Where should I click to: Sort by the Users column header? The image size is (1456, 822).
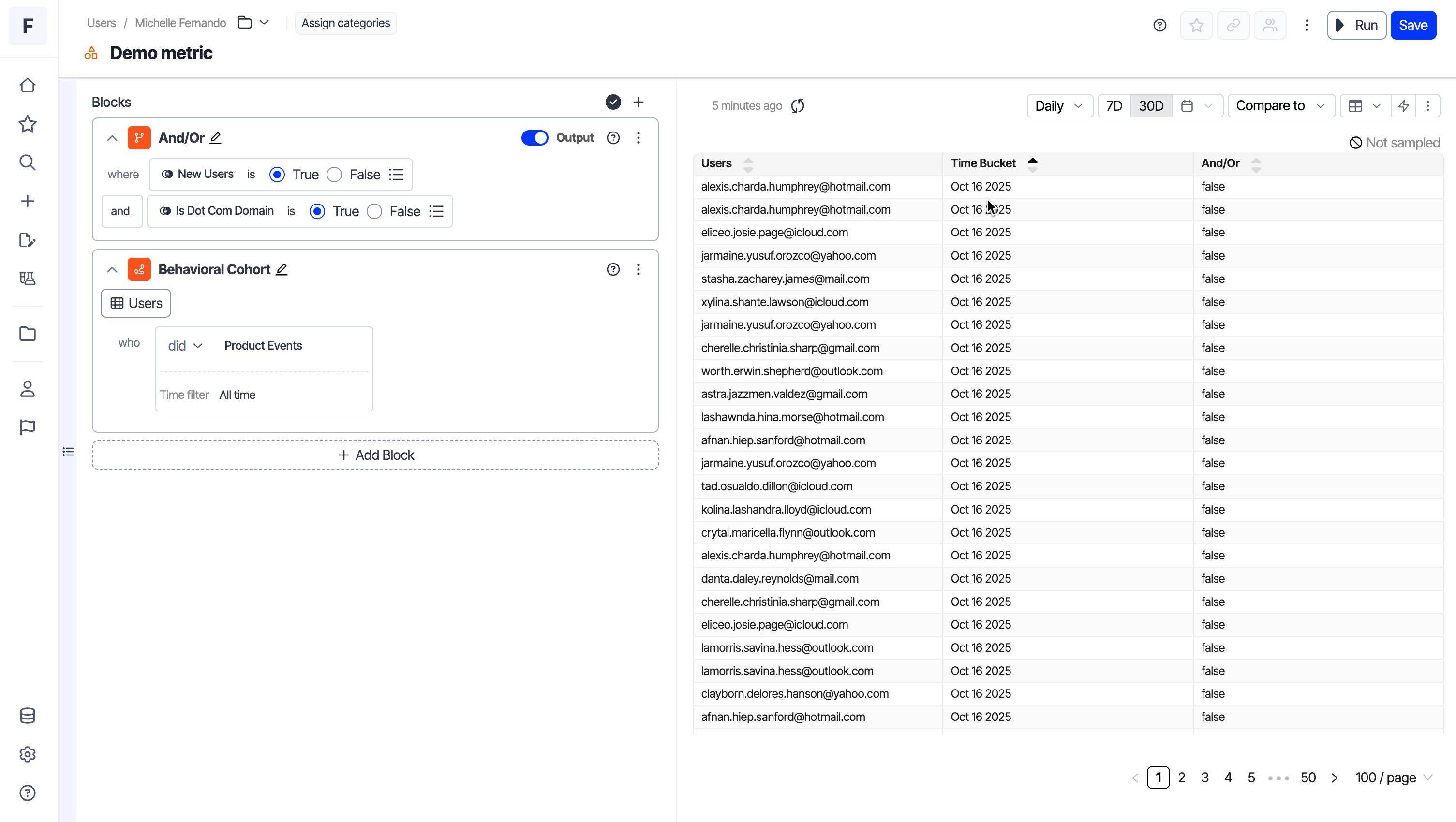pyautogui.click(x=716, y=163)
